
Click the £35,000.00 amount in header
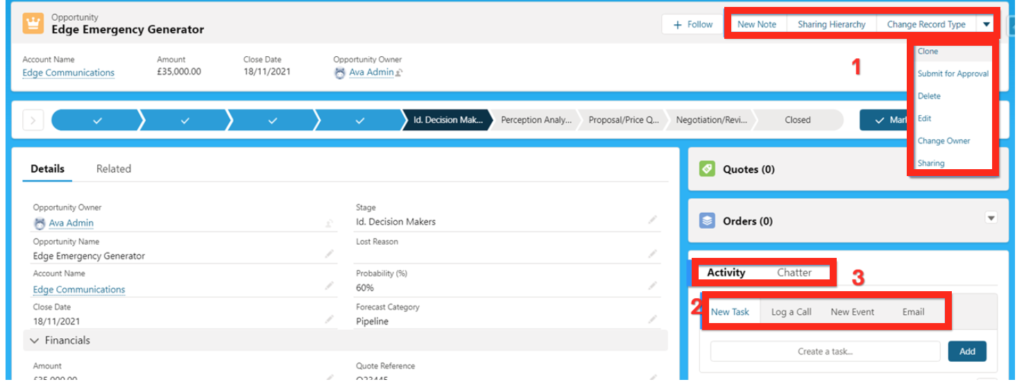[179, 72]
